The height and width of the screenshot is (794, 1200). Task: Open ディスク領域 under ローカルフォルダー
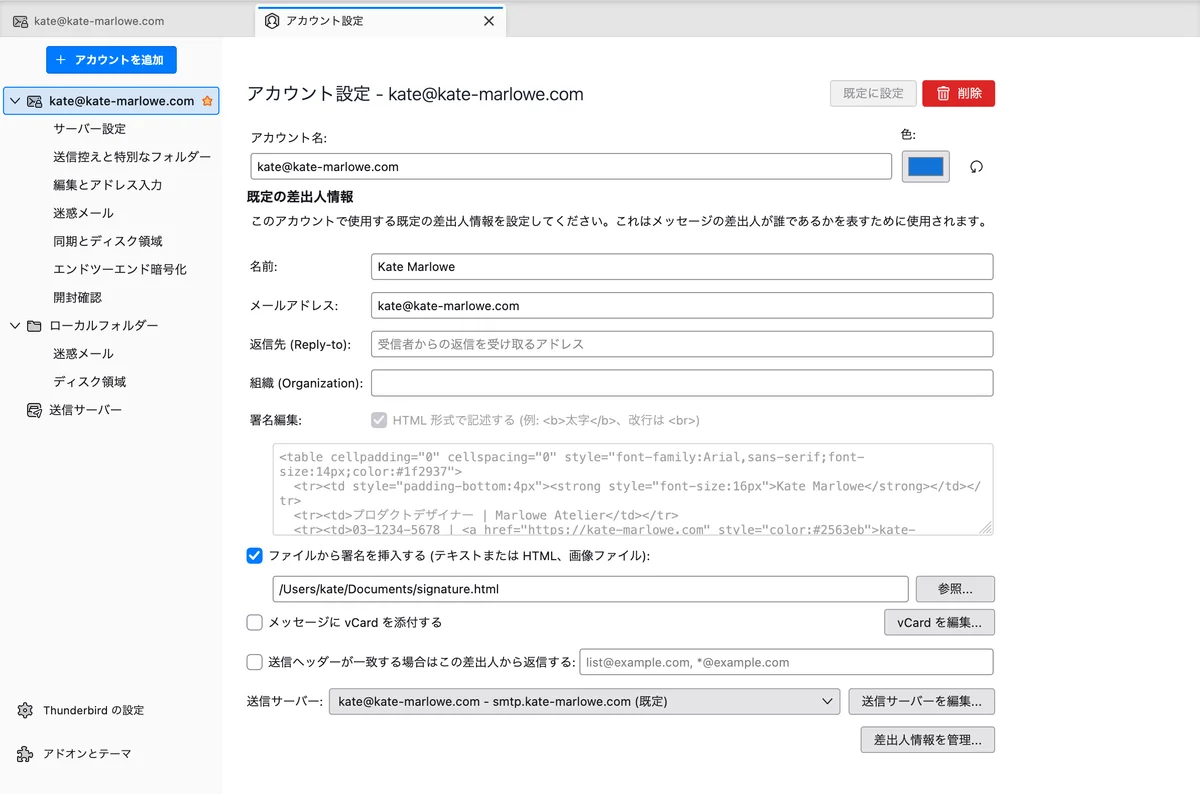click(89, 382)
